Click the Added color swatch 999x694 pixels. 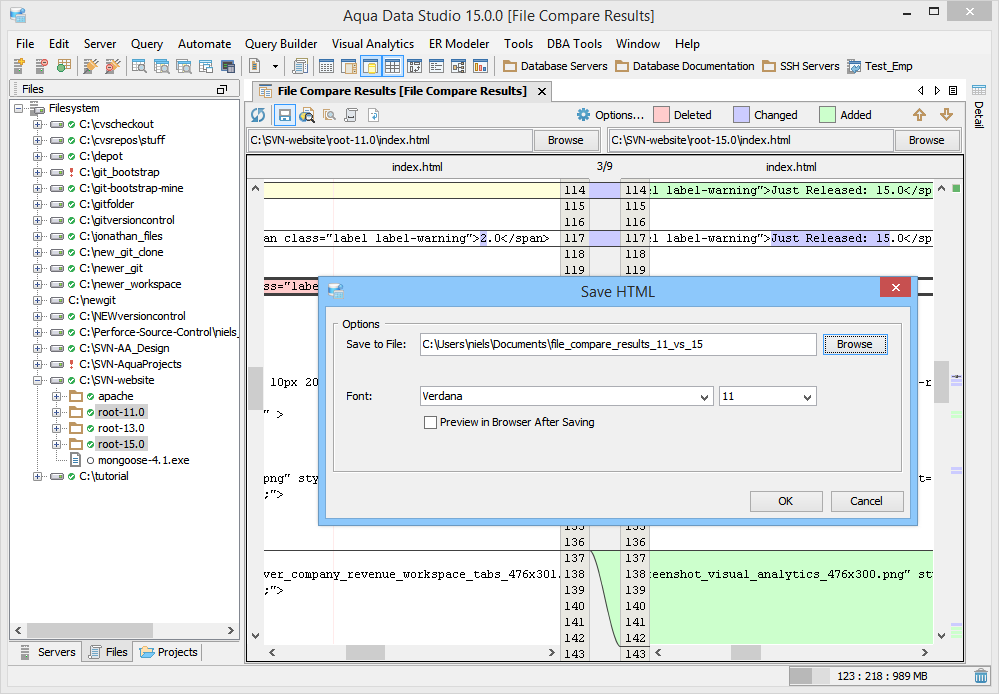click(827, 115)
